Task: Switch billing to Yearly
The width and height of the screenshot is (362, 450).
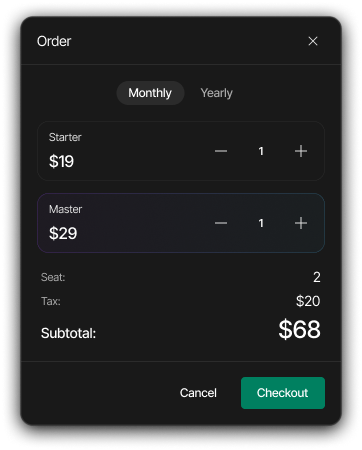Action: 217,93
